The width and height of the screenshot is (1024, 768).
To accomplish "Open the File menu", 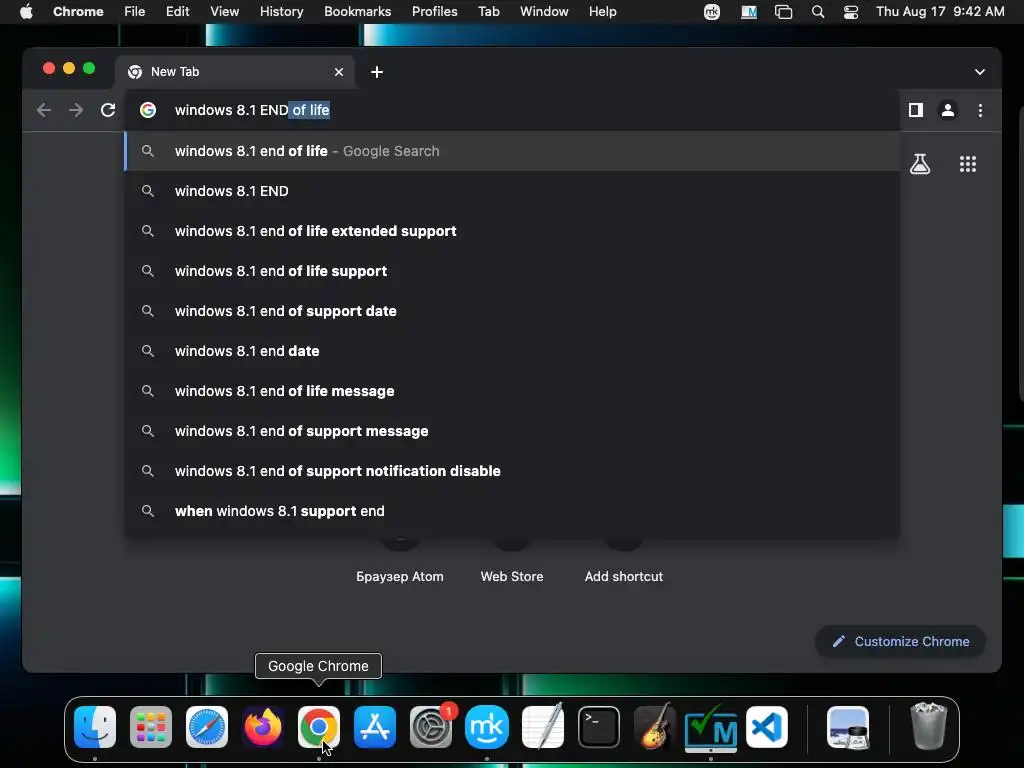I will 135,12.
